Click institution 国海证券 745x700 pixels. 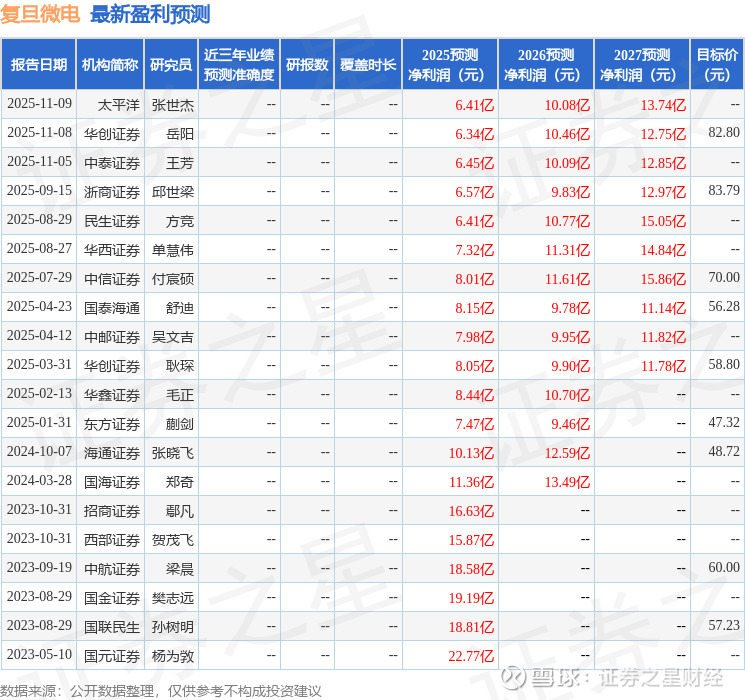point(112,482)
